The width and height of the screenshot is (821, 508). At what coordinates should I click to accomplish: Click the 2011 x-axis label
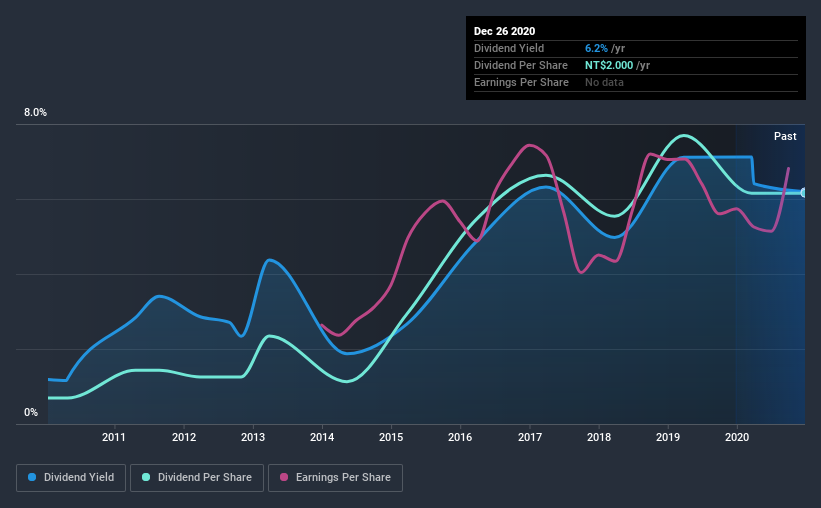point(114,437)
